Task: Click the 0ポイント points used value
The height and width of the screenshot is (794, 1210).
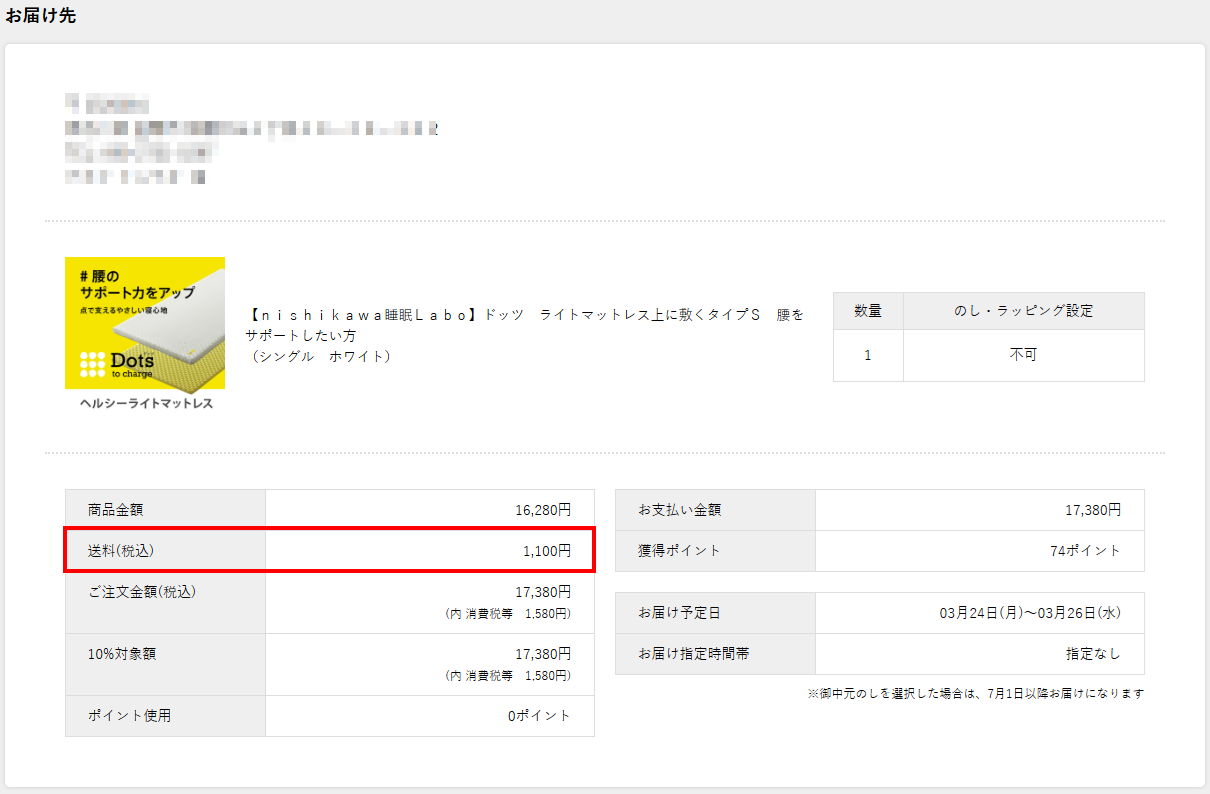Action: (x=539, y=716)
